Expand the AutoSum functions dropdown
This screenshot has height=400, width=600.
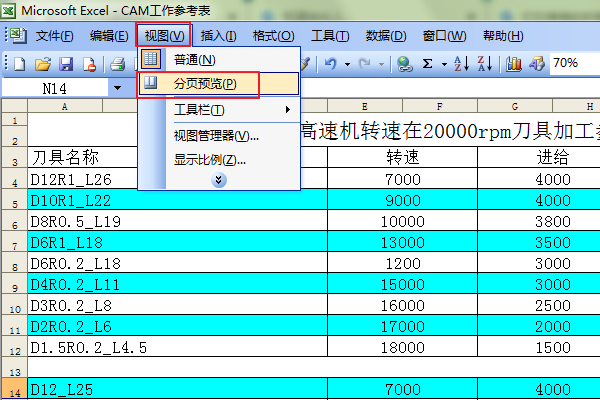[444, 64]
